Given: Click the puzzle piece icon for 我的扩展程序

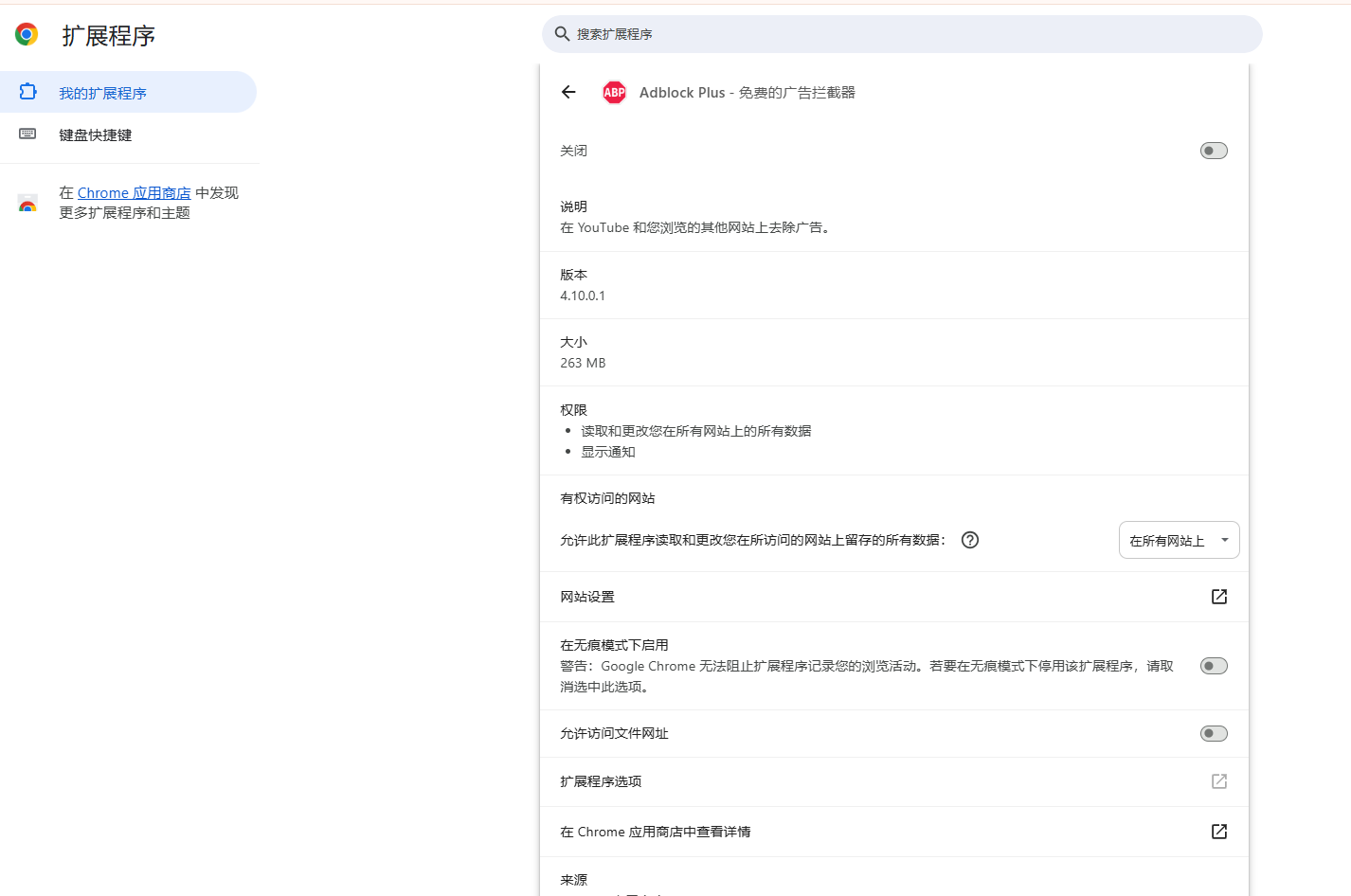Looking at the screenshot, I should tap(28, 92).
